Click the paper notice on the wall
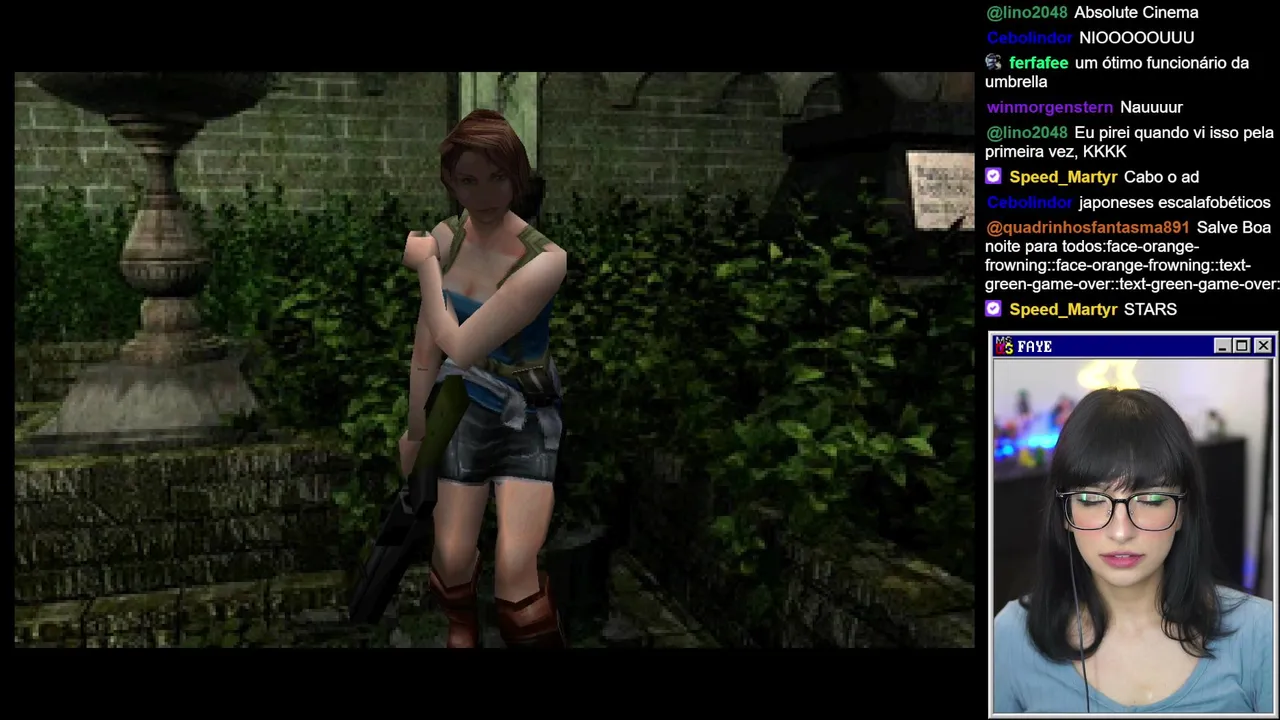Image resolution: width=1280 pixels, height=720 pixels. 940,190
